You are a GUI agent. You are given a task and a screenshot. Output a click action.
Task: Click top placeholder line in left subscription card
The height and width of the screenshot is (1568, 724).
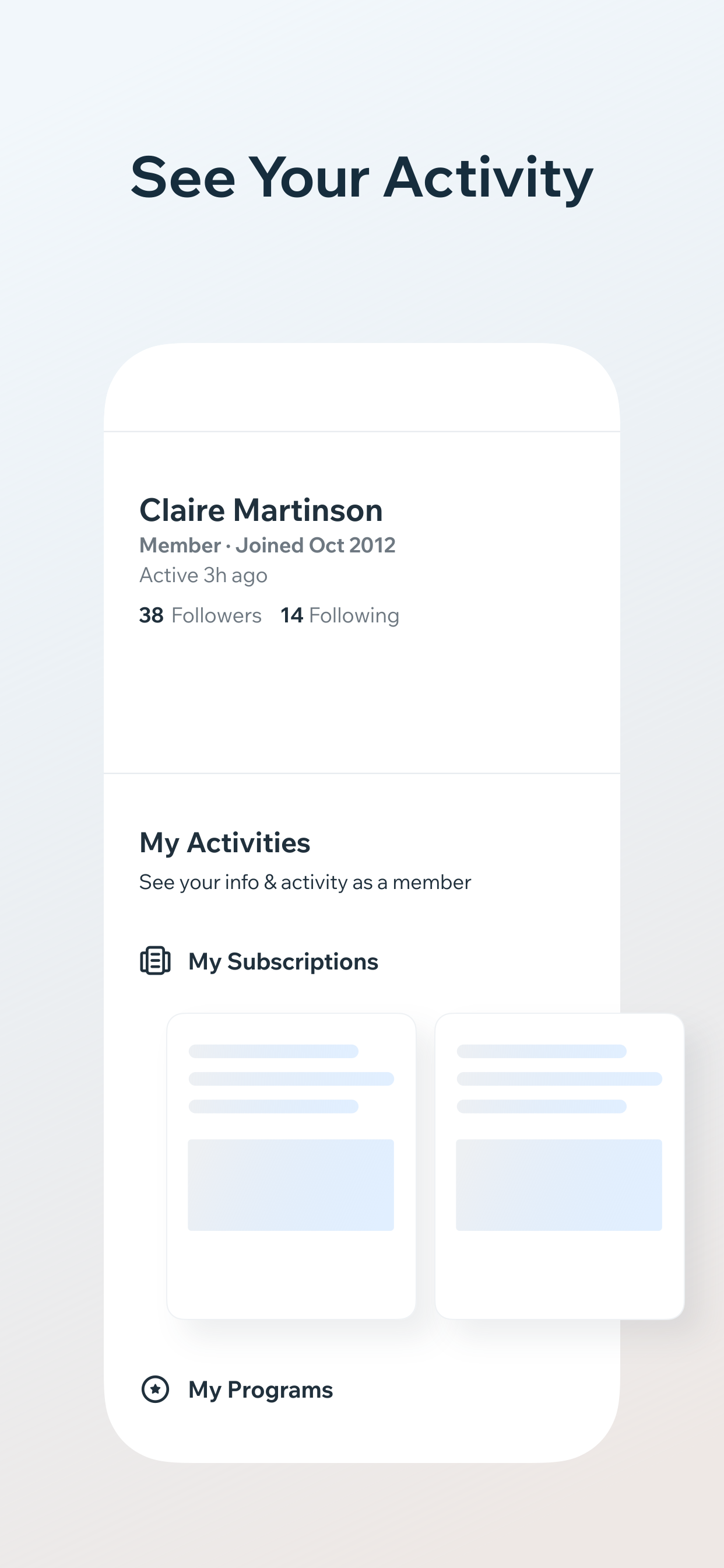pos(273,1051)
